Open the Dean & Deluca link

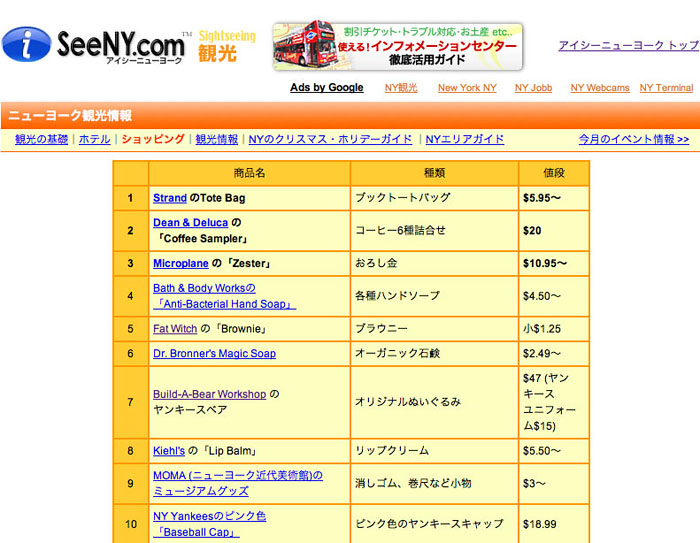[x=191, y=222]
